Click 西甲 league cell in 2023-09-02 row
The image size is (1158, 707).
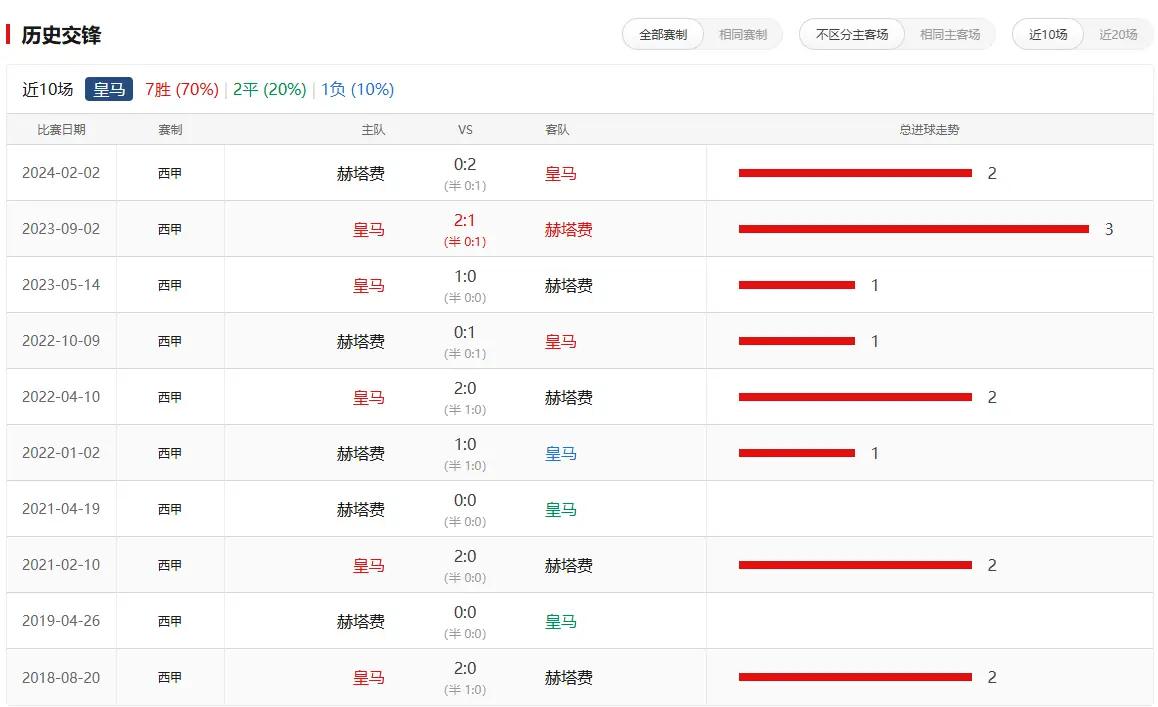pyautogui.click(x=170, y=230)
